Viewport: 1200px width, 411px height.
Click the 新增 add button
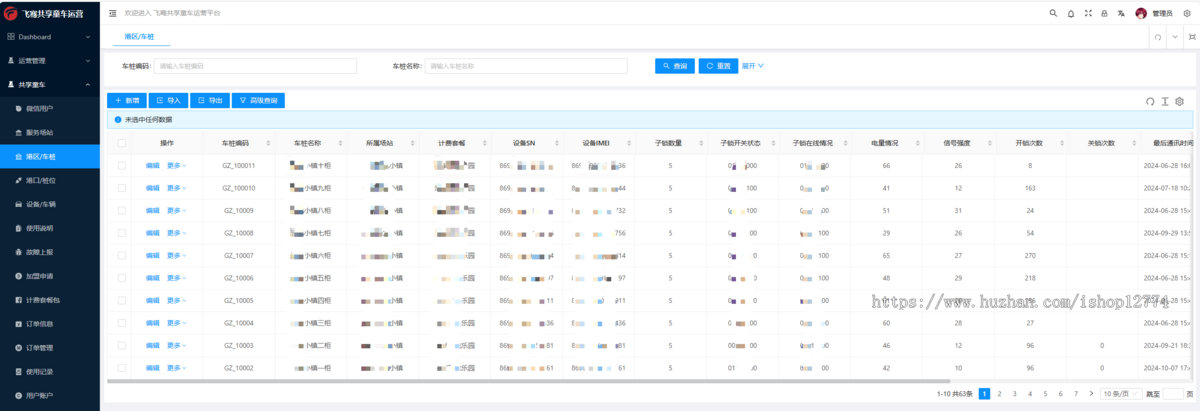[126, 101]
